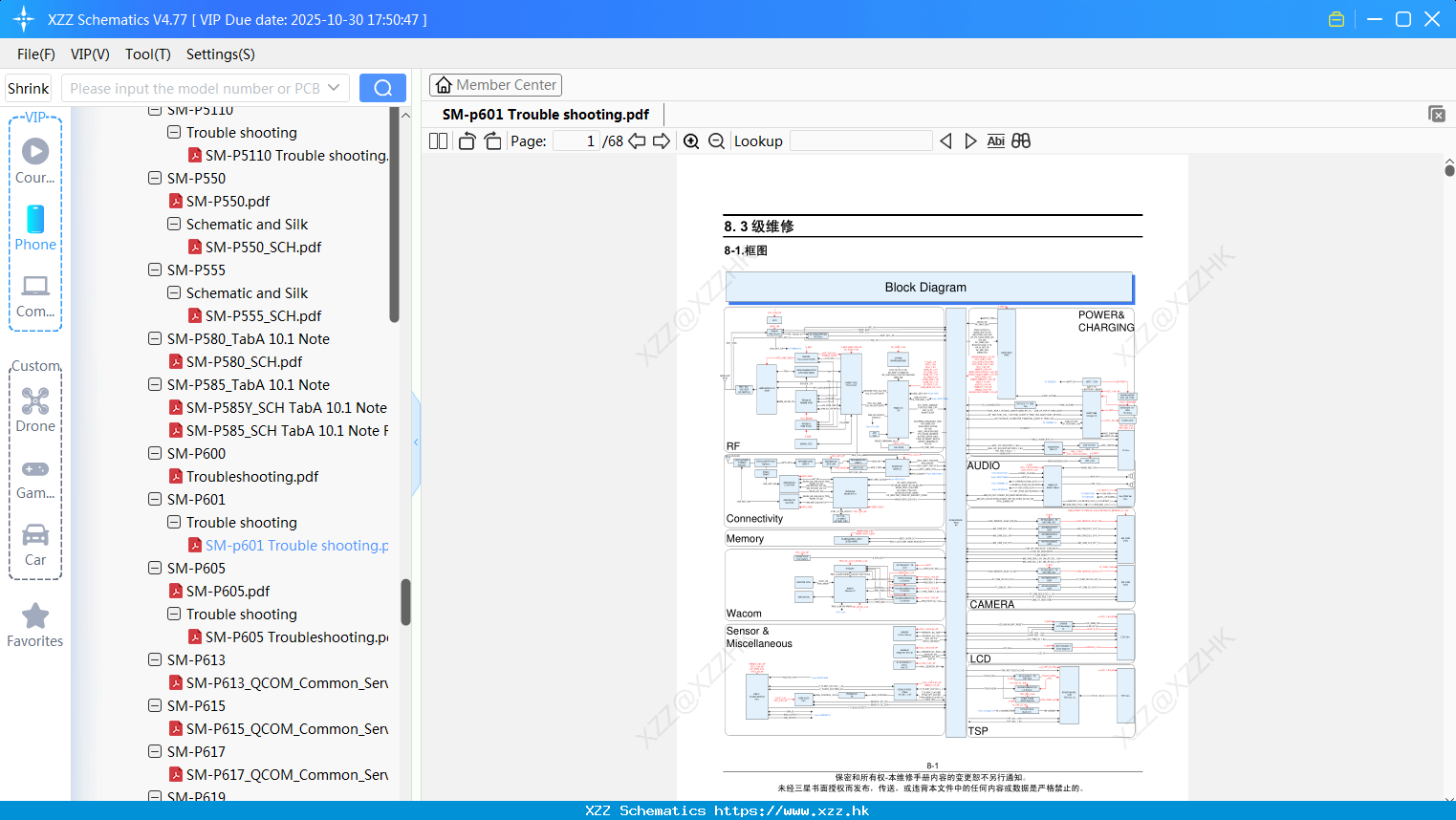Rotate page clockwise
The image size is (1456, 820).
tap(492, 140)
